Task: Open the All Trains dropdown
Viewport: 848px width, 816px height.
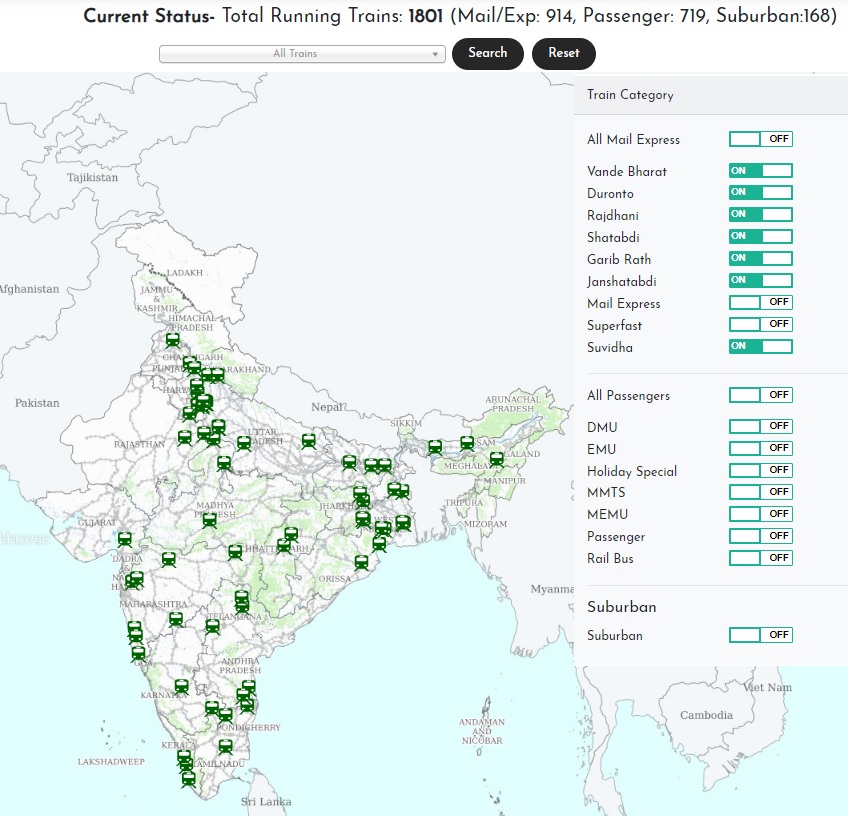Action: (x=302, y=54)
